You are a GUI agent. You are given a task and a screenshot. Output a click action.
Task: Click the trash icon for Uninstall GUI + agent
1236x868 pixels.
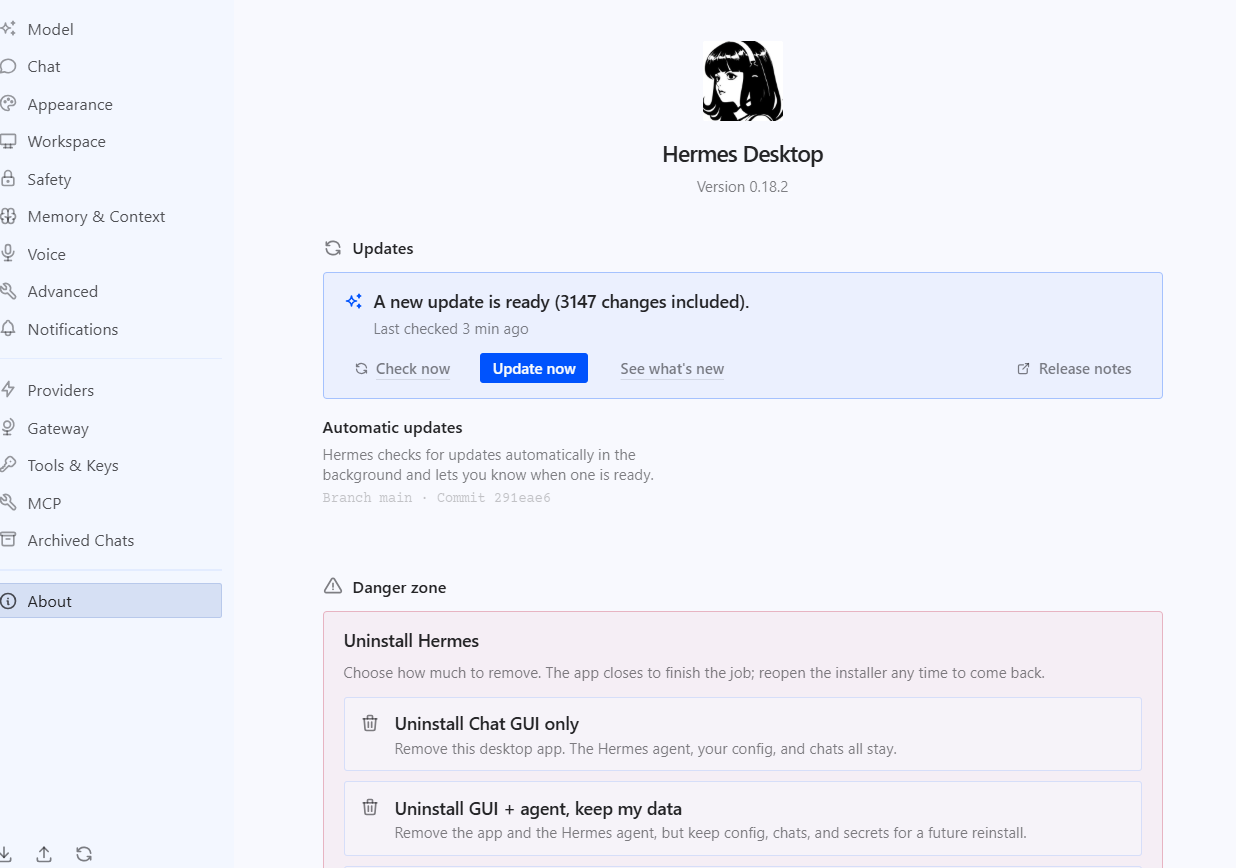tap(370, 807)
